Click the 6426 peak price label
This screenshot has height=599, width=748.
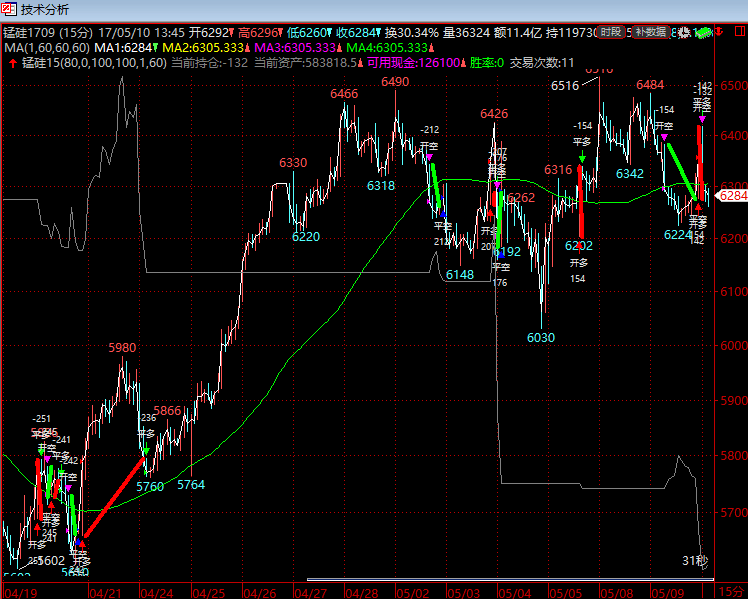(494, 114)
